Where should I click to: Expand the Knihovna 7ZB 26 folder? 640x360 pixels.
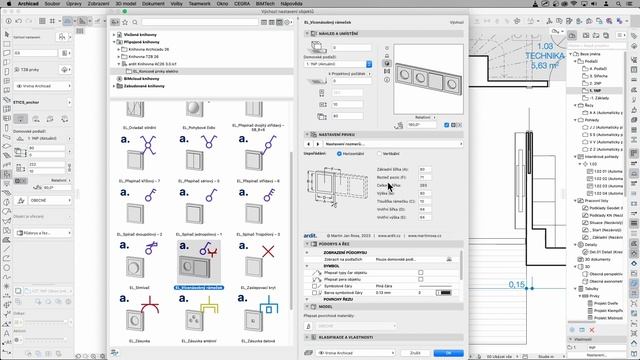point(119,57)
